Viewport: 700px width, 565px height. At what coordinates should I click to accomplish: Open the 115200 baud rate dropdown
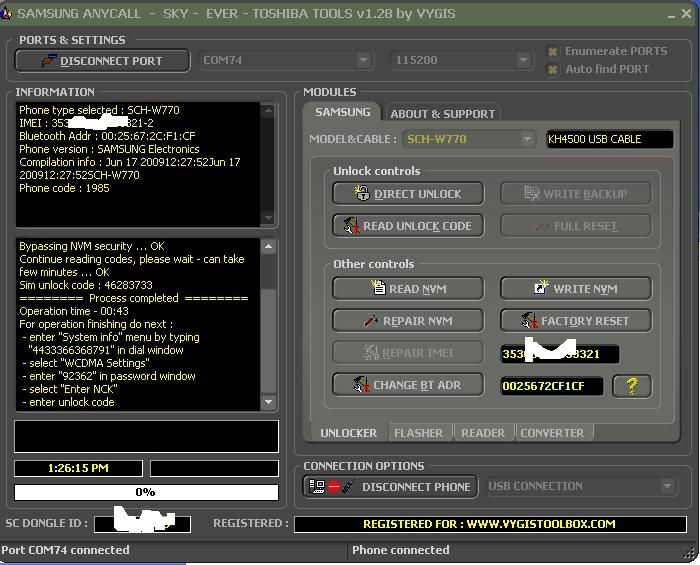(523, 60)
